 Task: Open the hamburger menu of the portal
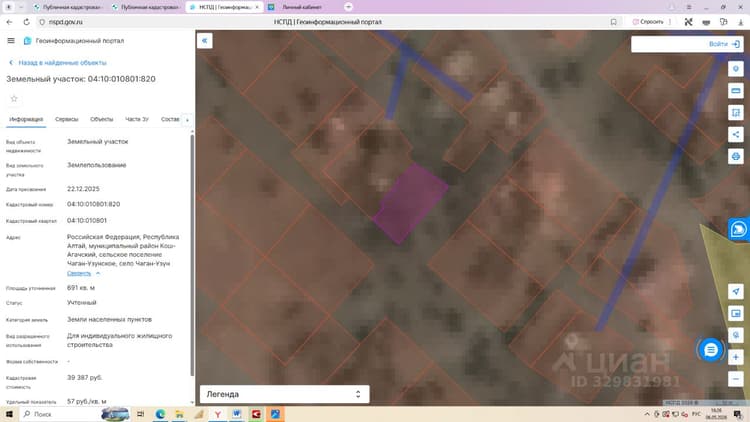point(11,41)
